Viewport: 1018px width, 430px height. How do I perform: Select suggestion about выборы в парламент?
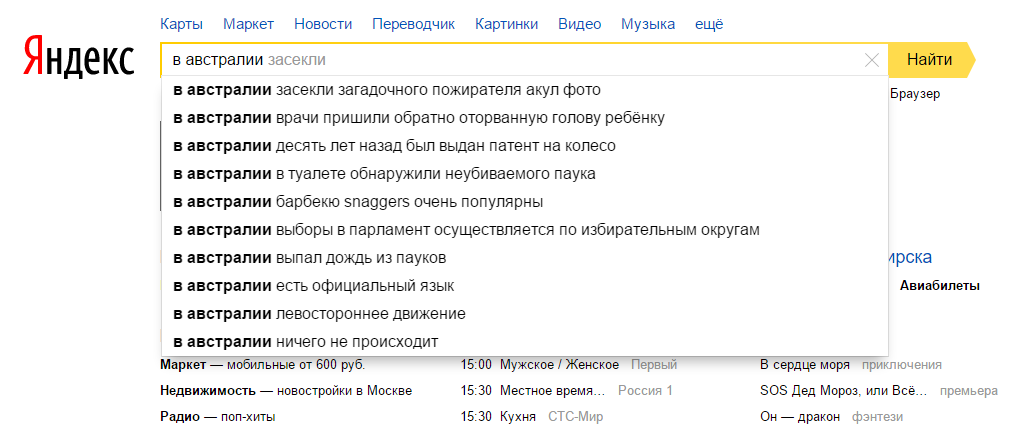coord(525,230)
